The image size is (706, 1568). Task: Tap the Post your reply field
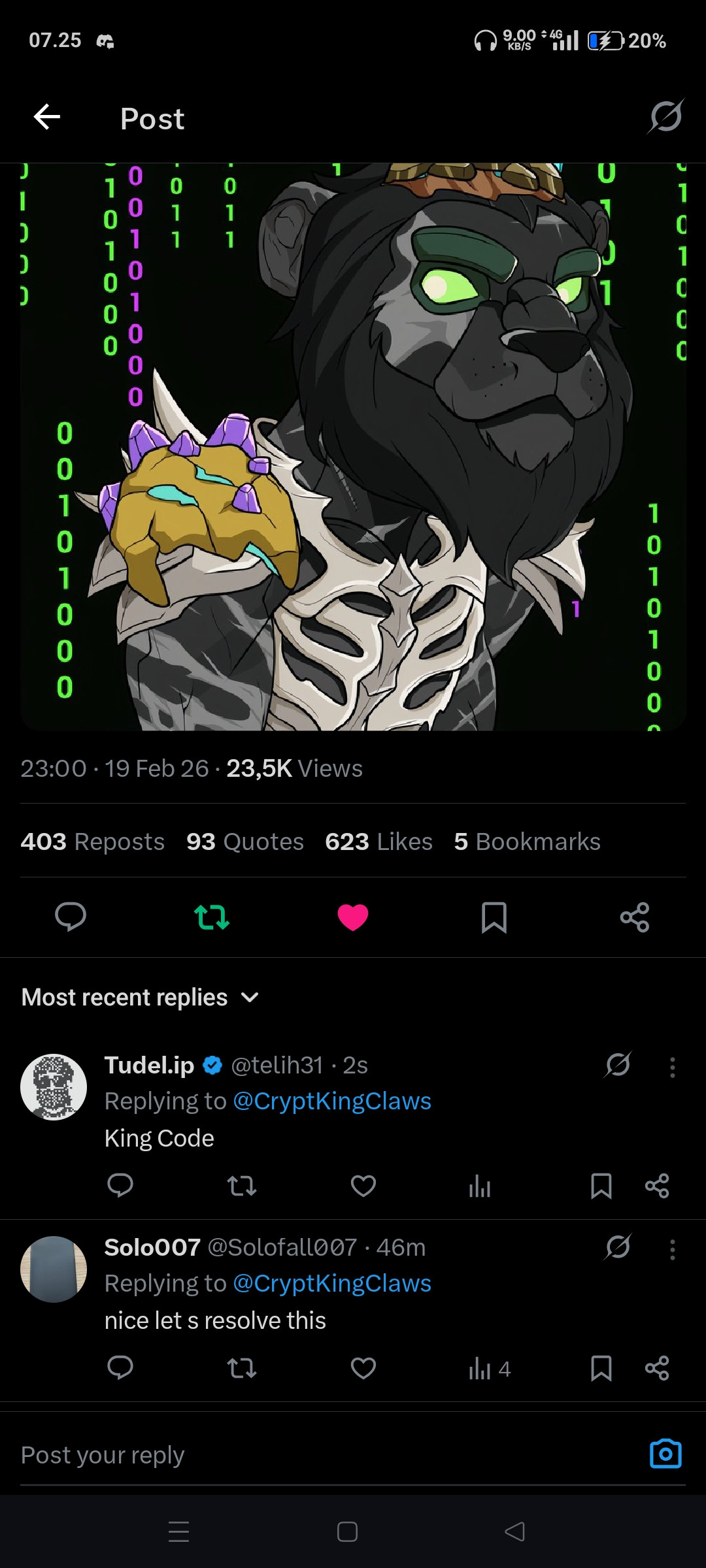coord(327,1456)
